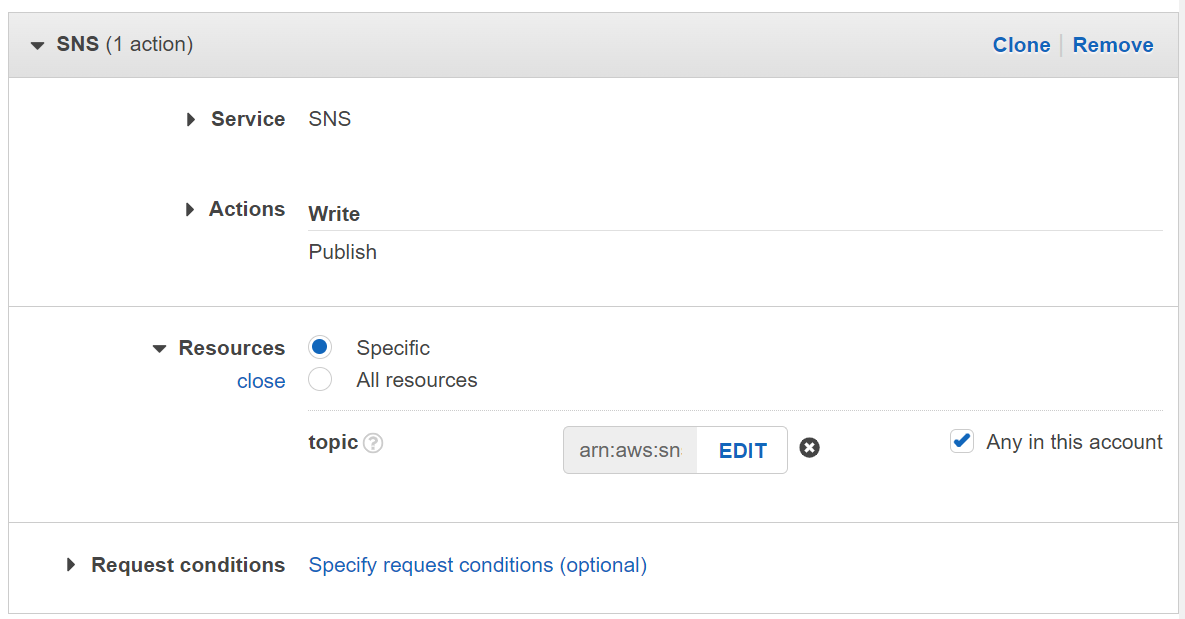Uncheck Any in this account checkbox
This screenshot has width=1185, height=619.
pyautogui.click(x=962, y=442)
